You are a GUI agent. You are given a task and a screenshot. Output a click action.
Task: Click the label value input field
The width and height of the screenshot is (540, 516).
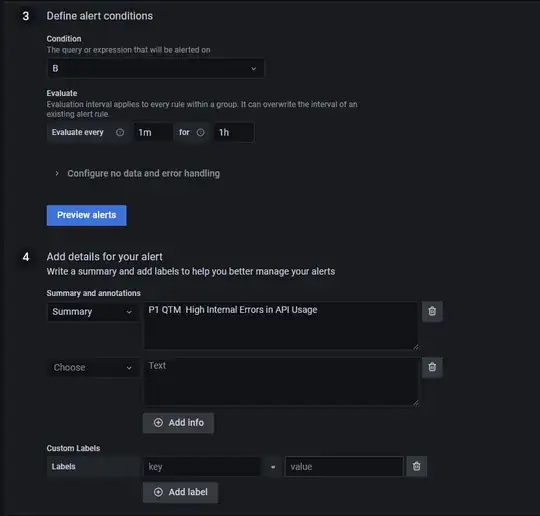(x=344, y=467)
